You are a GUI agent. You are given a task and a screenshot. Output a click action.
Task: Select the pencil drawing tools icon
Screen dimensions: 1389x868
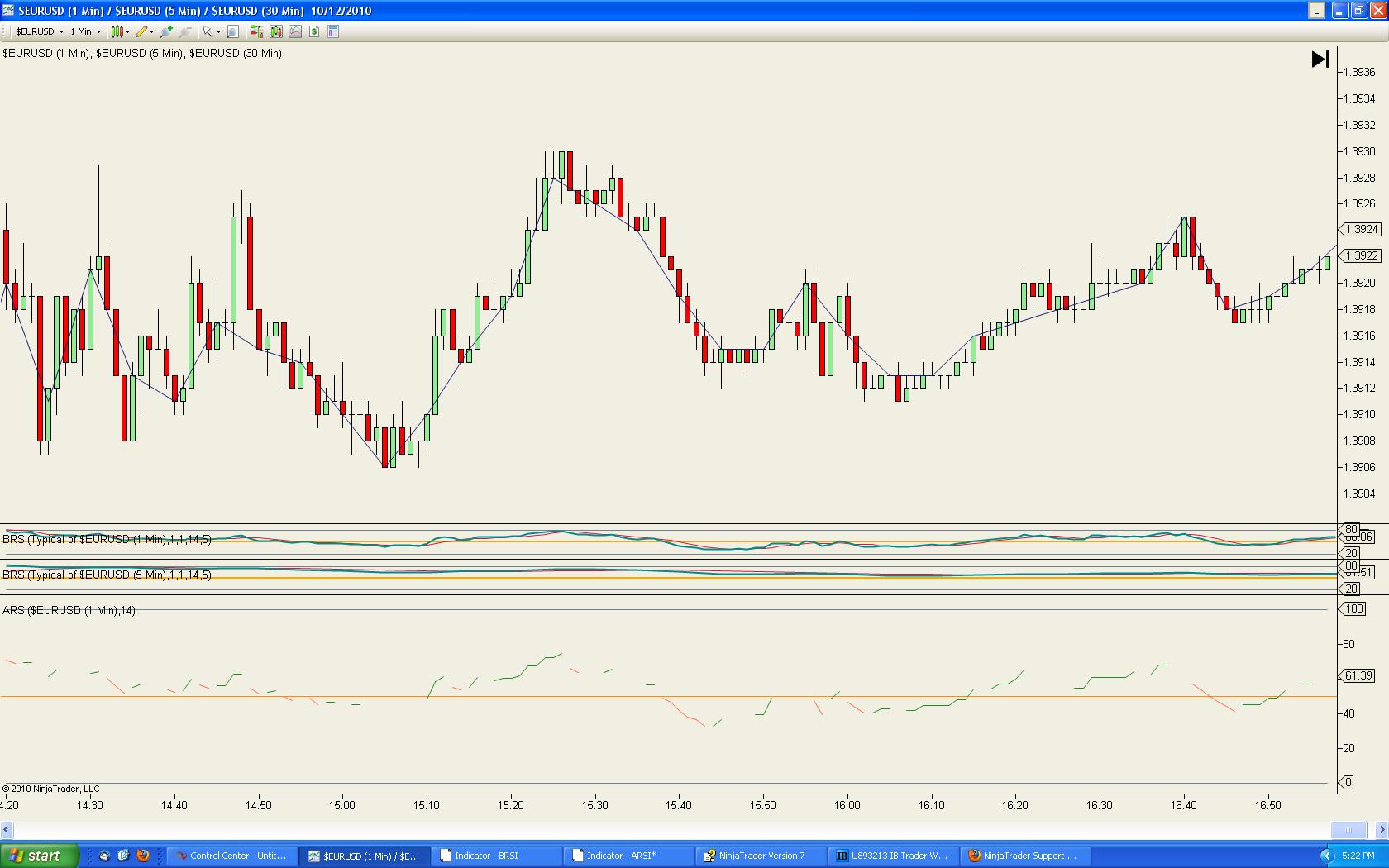[141, 31]
